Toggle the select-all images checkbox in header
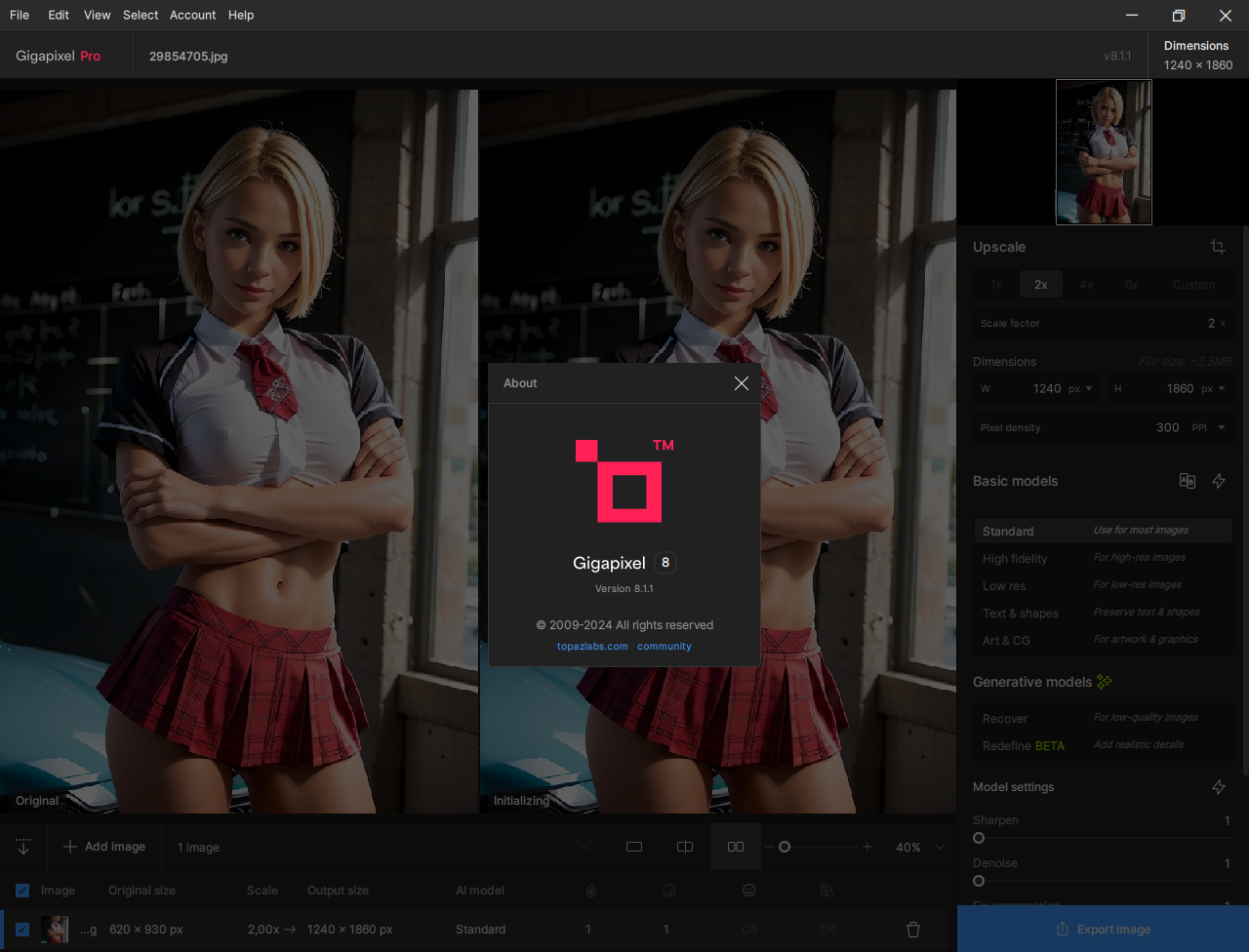 [22, 891]
